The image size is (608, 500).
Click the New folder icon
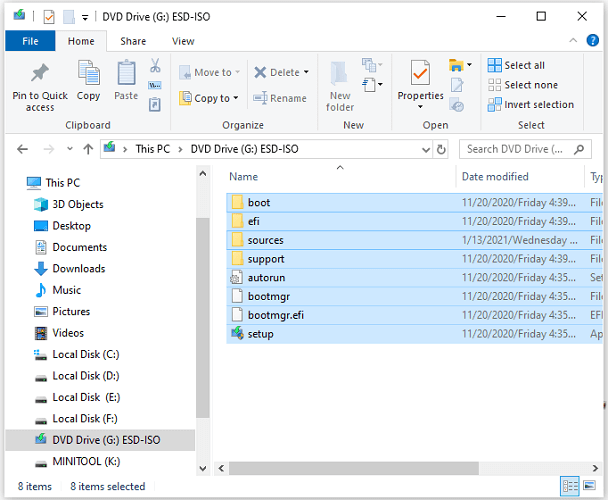coord(339,73)
